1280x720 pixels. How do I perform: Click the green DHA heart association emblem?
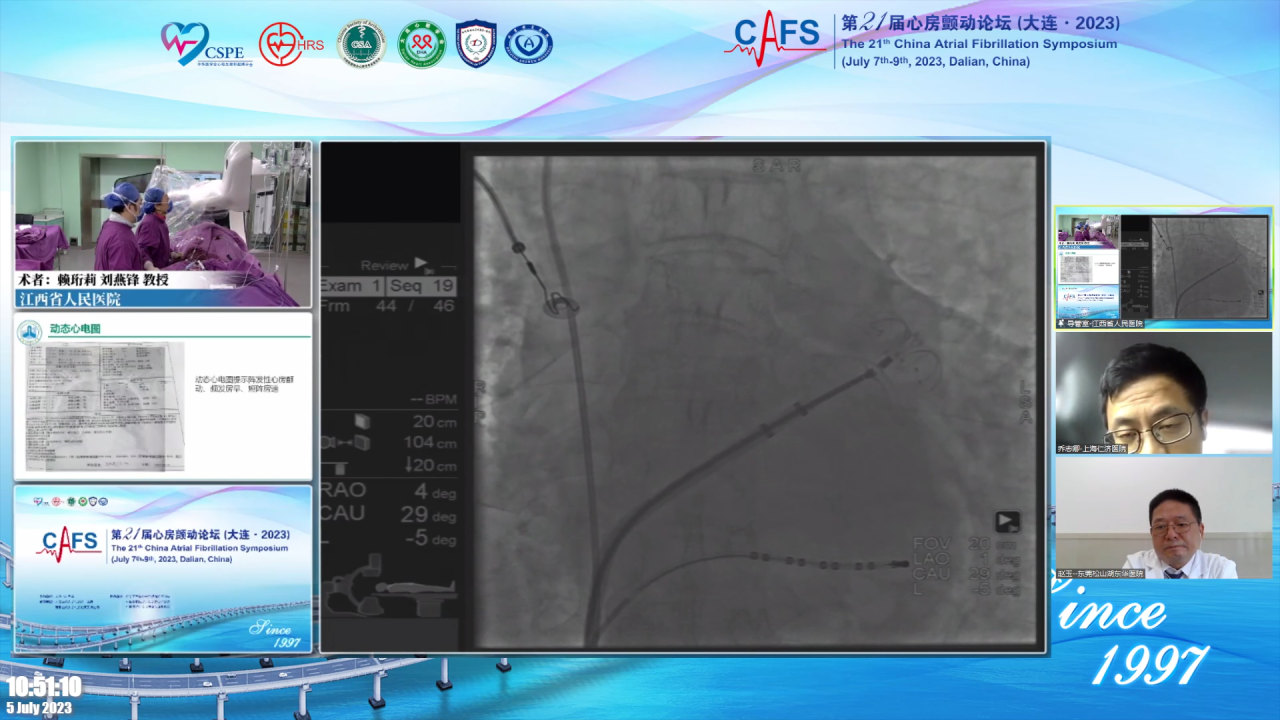[422, 44]
